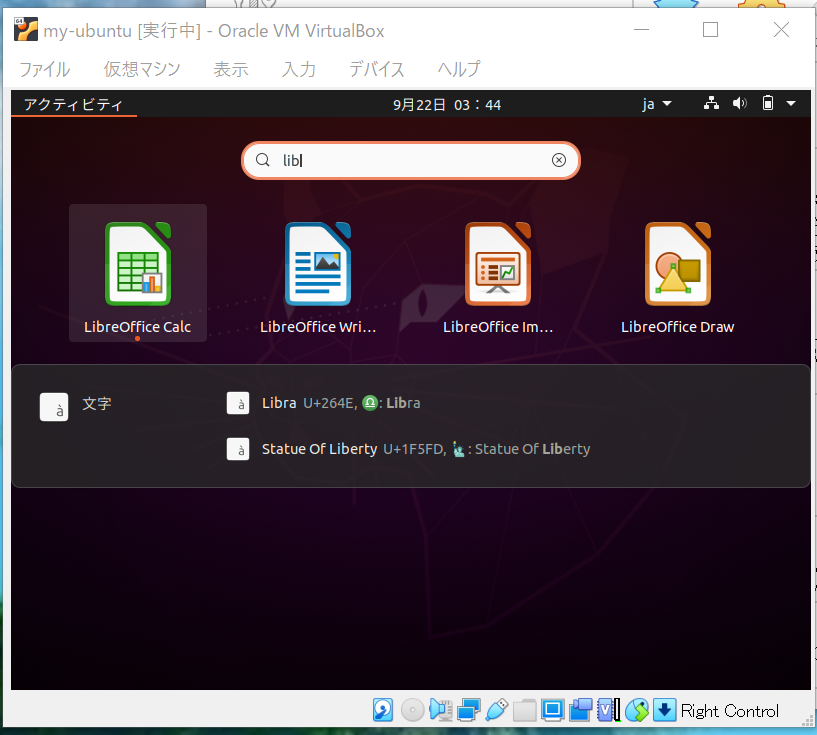Click the 'Right Control' host key label

pyautogui.click(x=729, y=711)
